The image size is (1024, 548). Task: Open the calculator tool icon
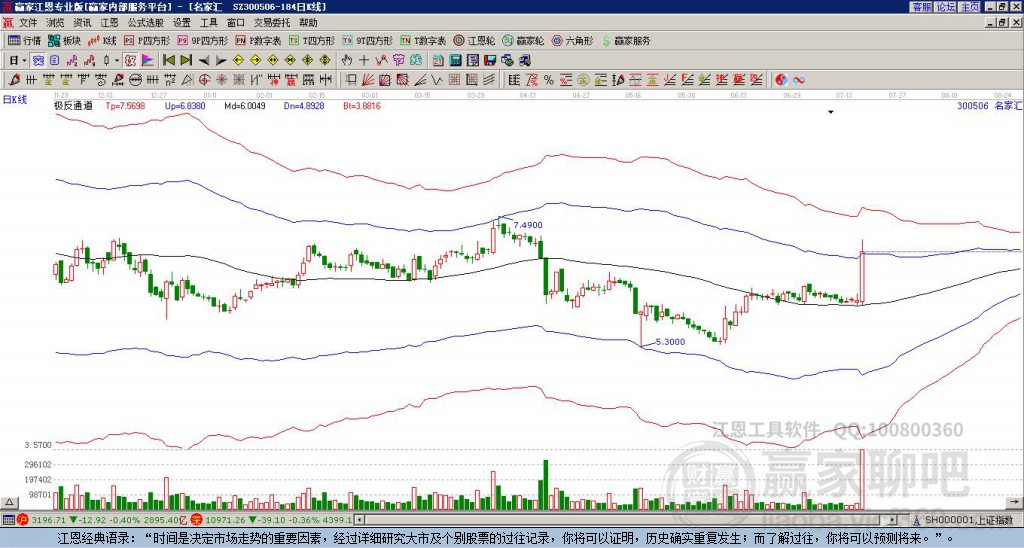[455, 61]
